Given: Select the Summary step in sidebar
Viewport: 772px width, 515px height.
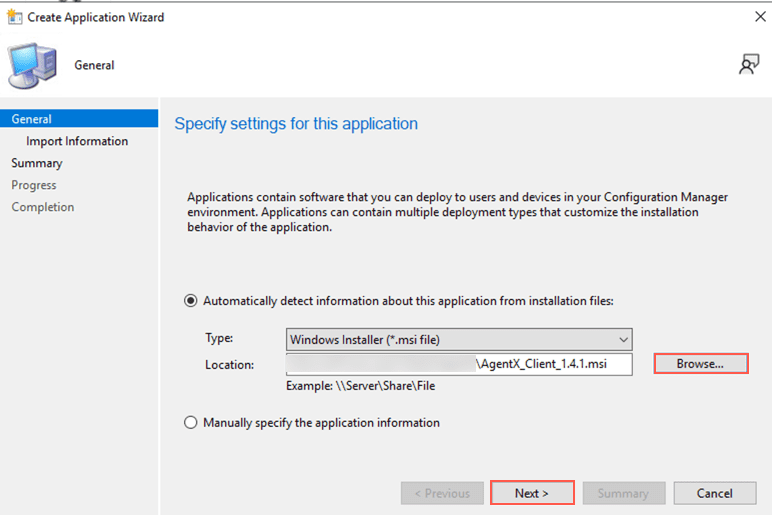Looking at the screenshot, I should tap(37, 163).
